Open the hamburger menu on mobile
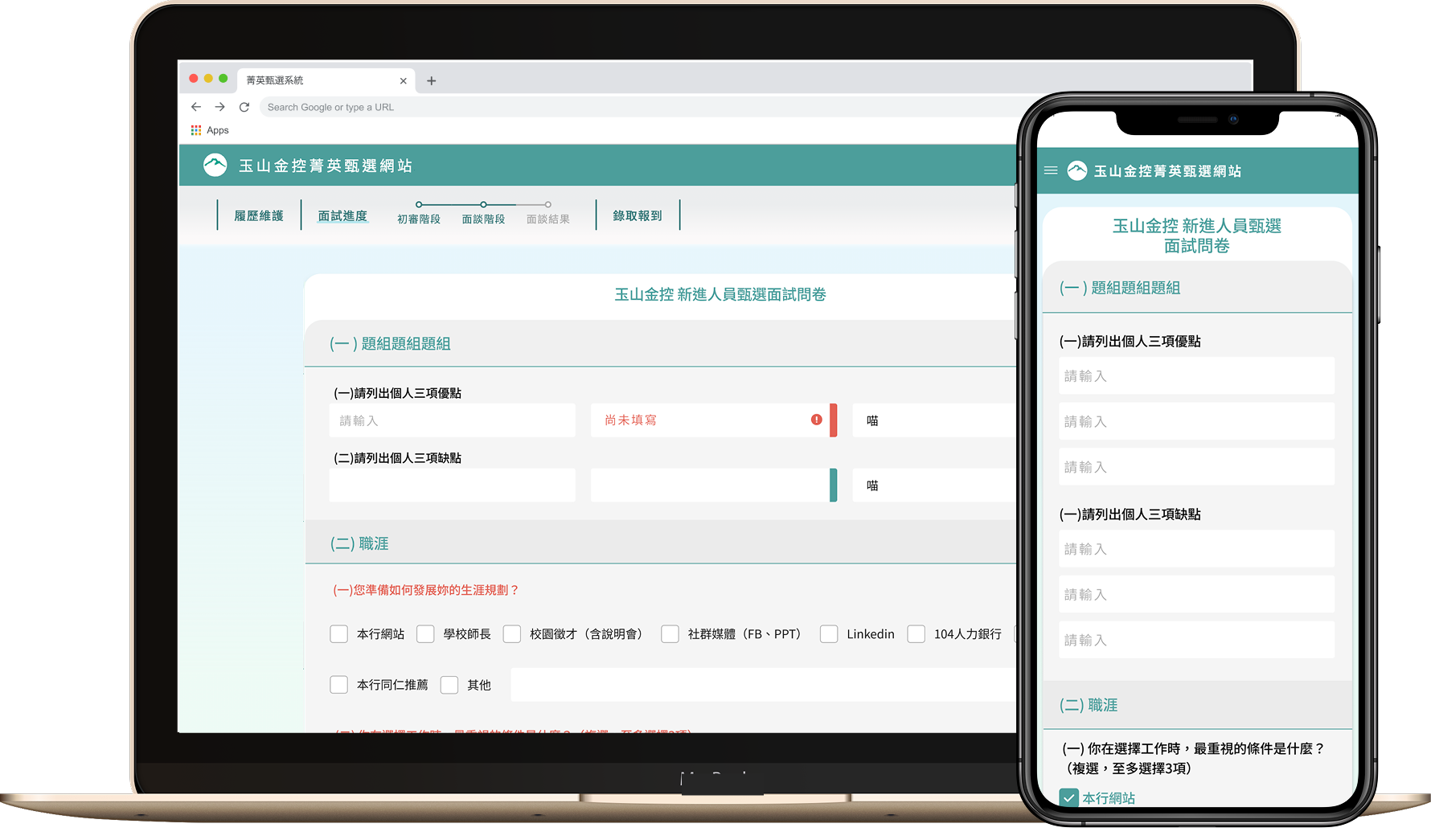 click(1050, 170)
